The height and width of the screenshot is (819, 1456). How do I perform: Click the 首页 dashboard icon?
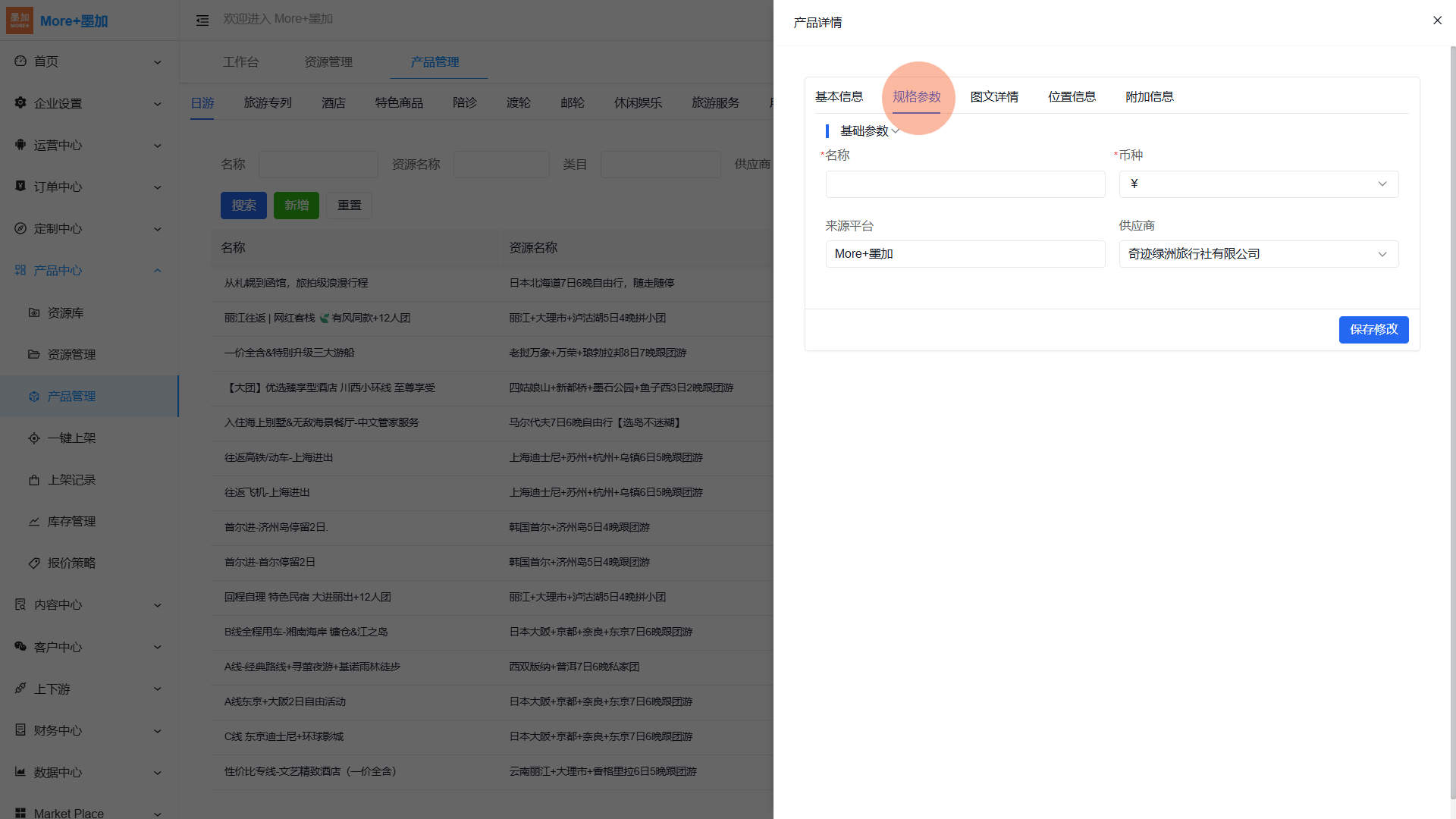(x=20, y=61)
